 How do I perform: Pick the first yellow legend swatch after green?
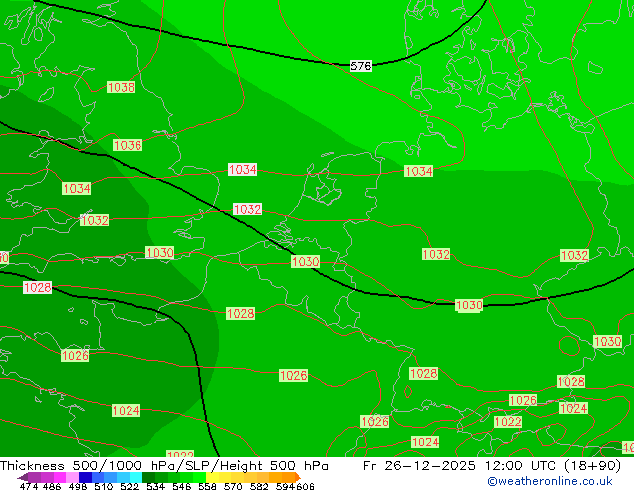point(212,477)
